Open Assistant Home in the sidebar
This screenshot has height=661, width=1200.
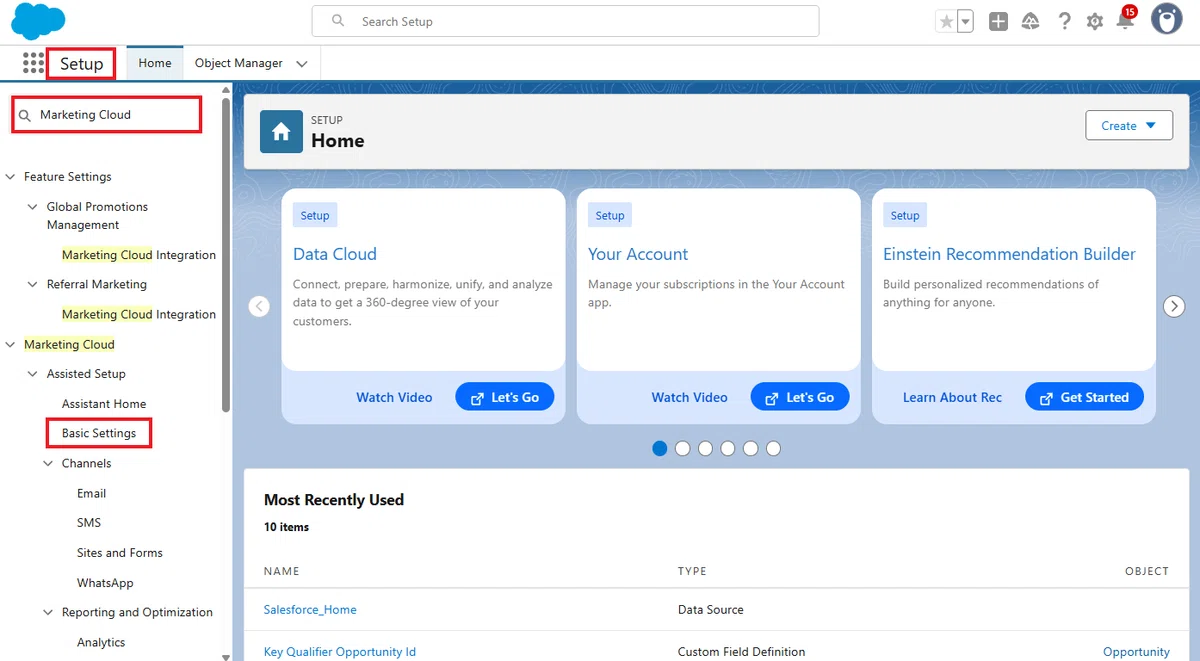104,404
